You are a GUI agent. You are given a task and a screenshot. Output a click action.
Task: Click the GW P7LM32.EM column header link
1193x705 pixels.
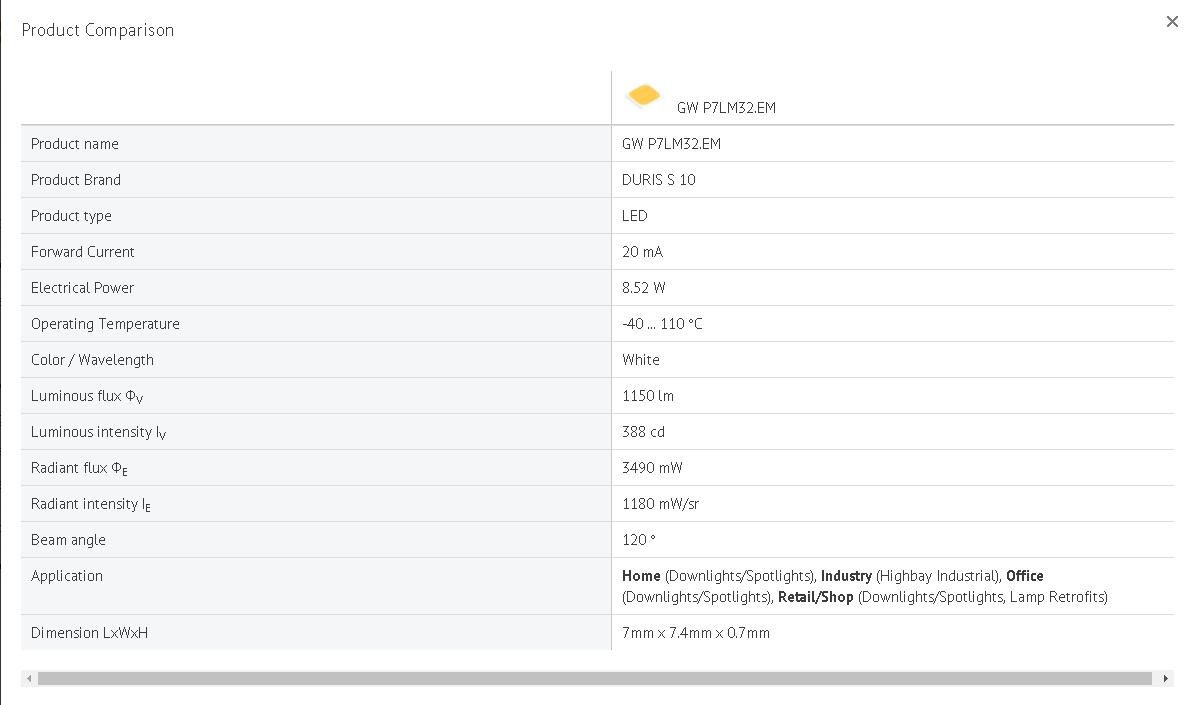coord(726,108)
